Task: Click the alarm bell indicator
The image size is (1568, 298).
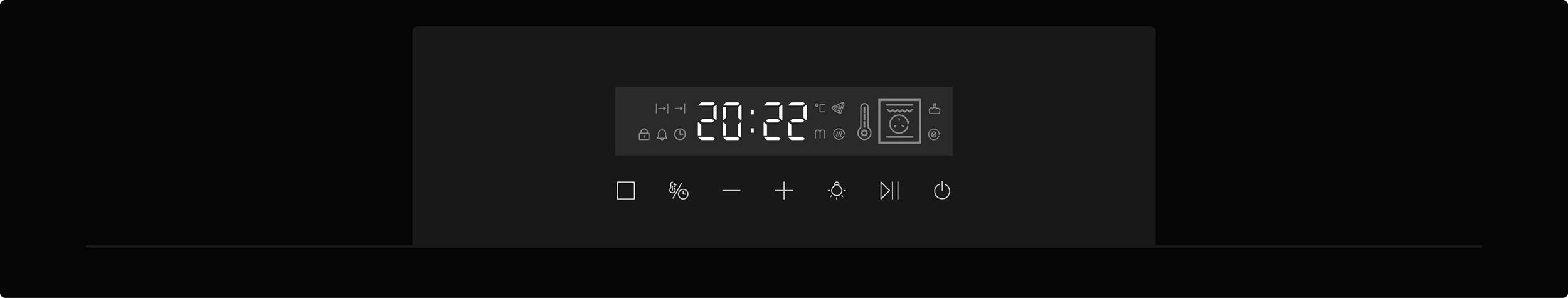Action: pyautogui.click(x=662, y=134)
